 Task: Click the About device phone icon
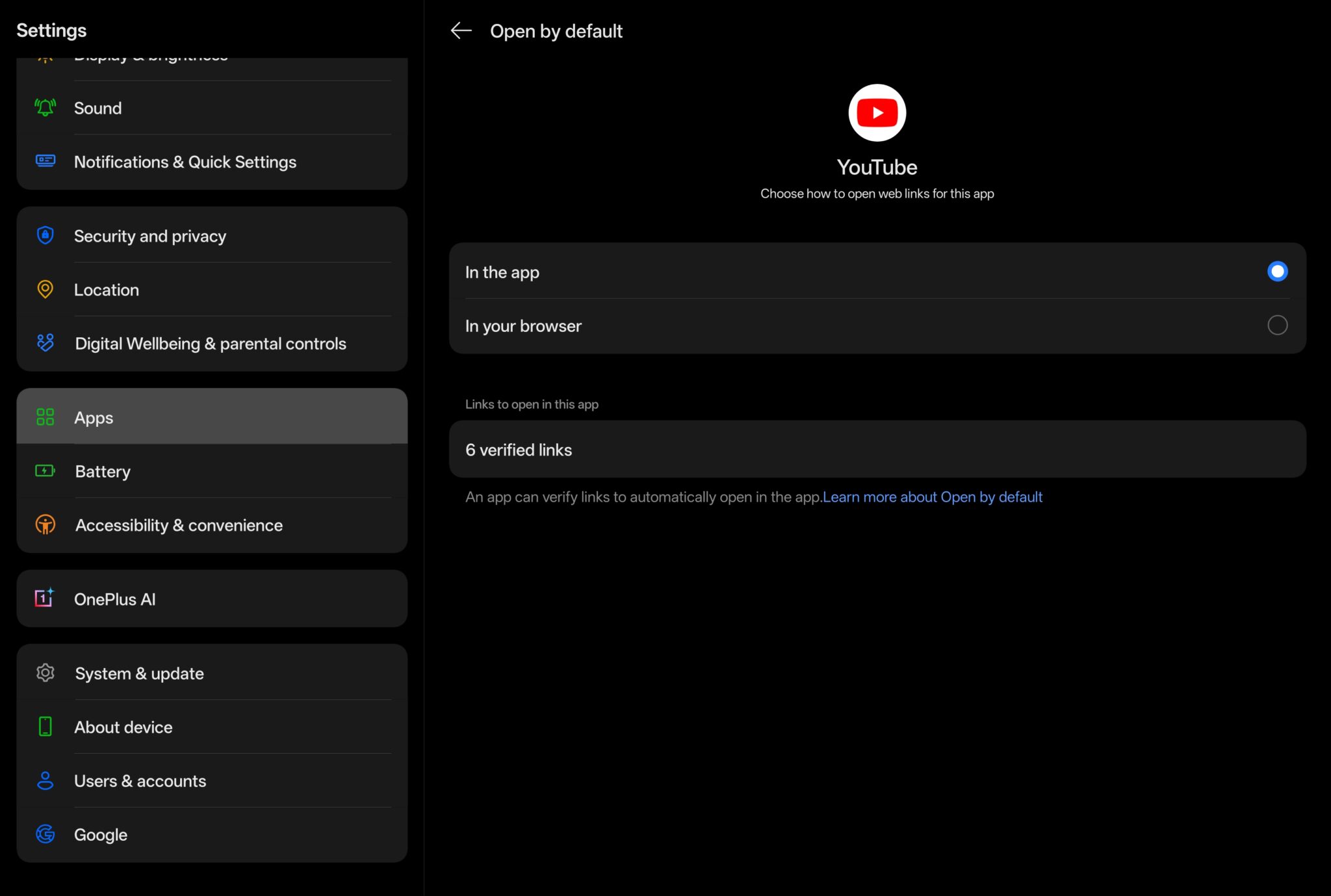45,726
